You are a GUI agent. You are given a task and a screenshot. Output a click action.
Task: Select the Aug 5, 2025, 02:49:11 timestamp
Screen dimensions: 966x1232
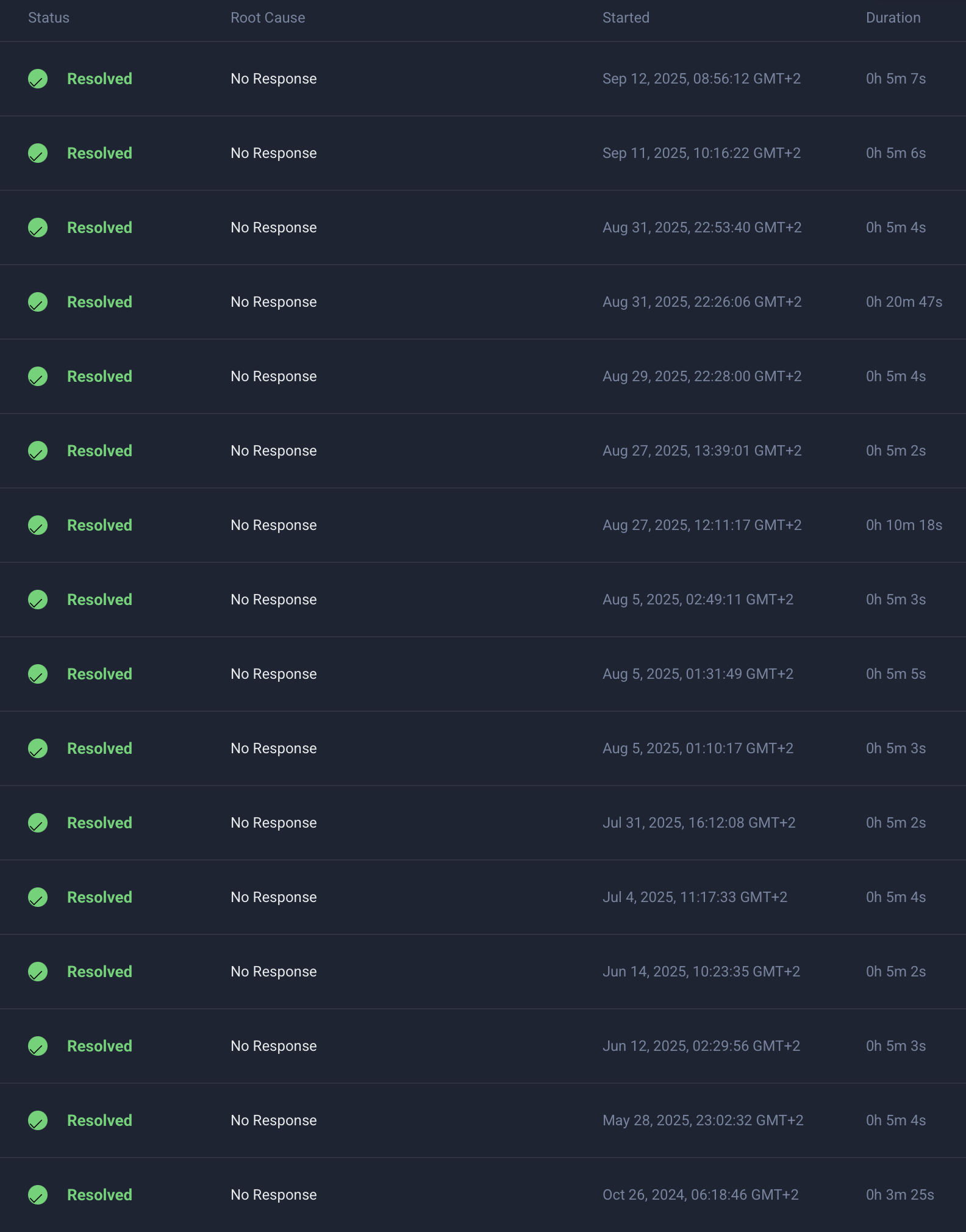coord(698,600)
